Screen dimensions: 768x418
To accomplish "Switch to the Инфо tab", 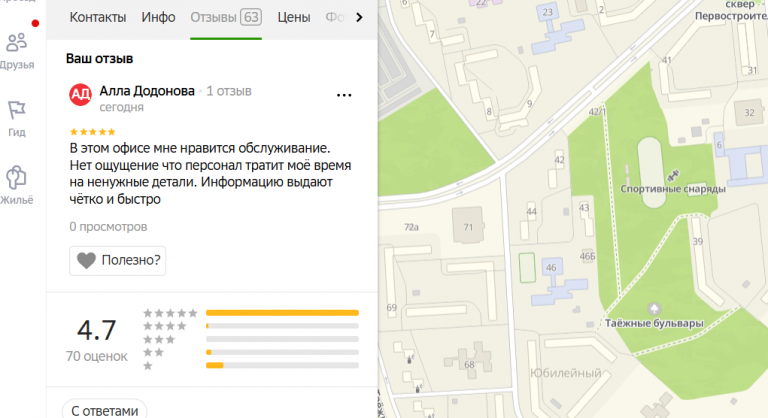I will [158, 18].
